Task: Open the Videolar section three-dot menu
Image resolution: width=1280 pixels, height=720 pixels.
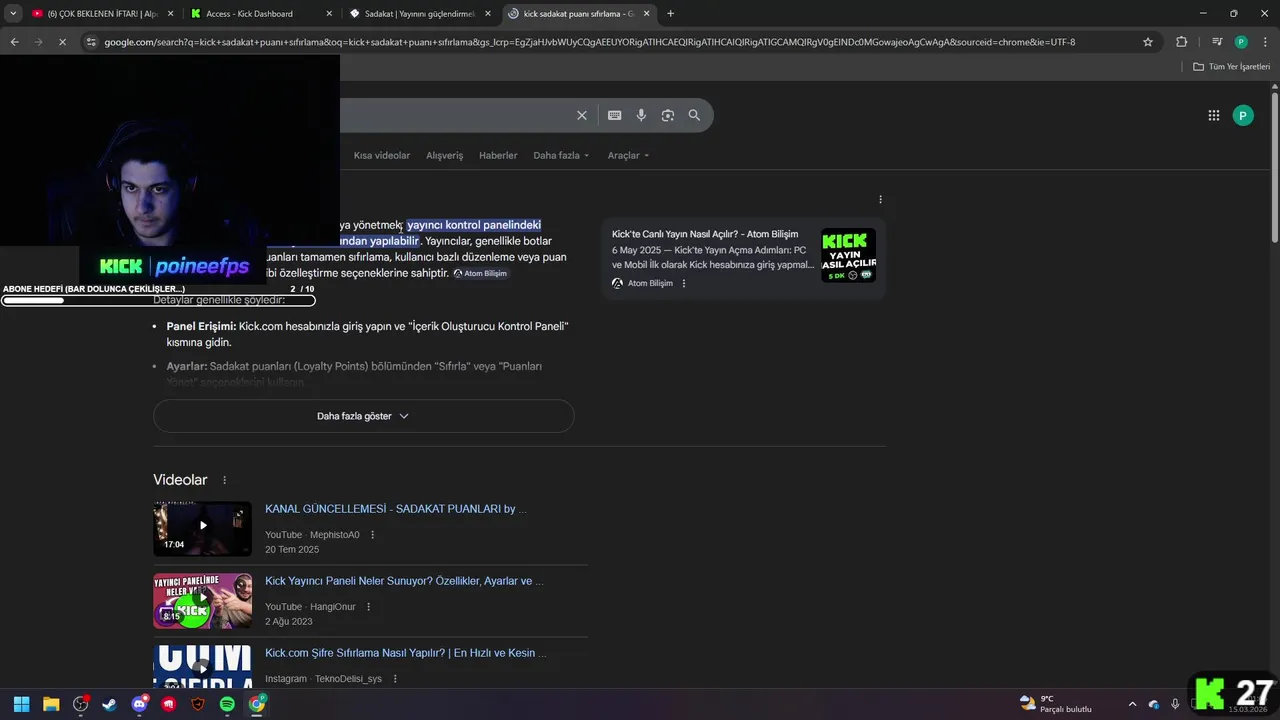Action: 224,480
